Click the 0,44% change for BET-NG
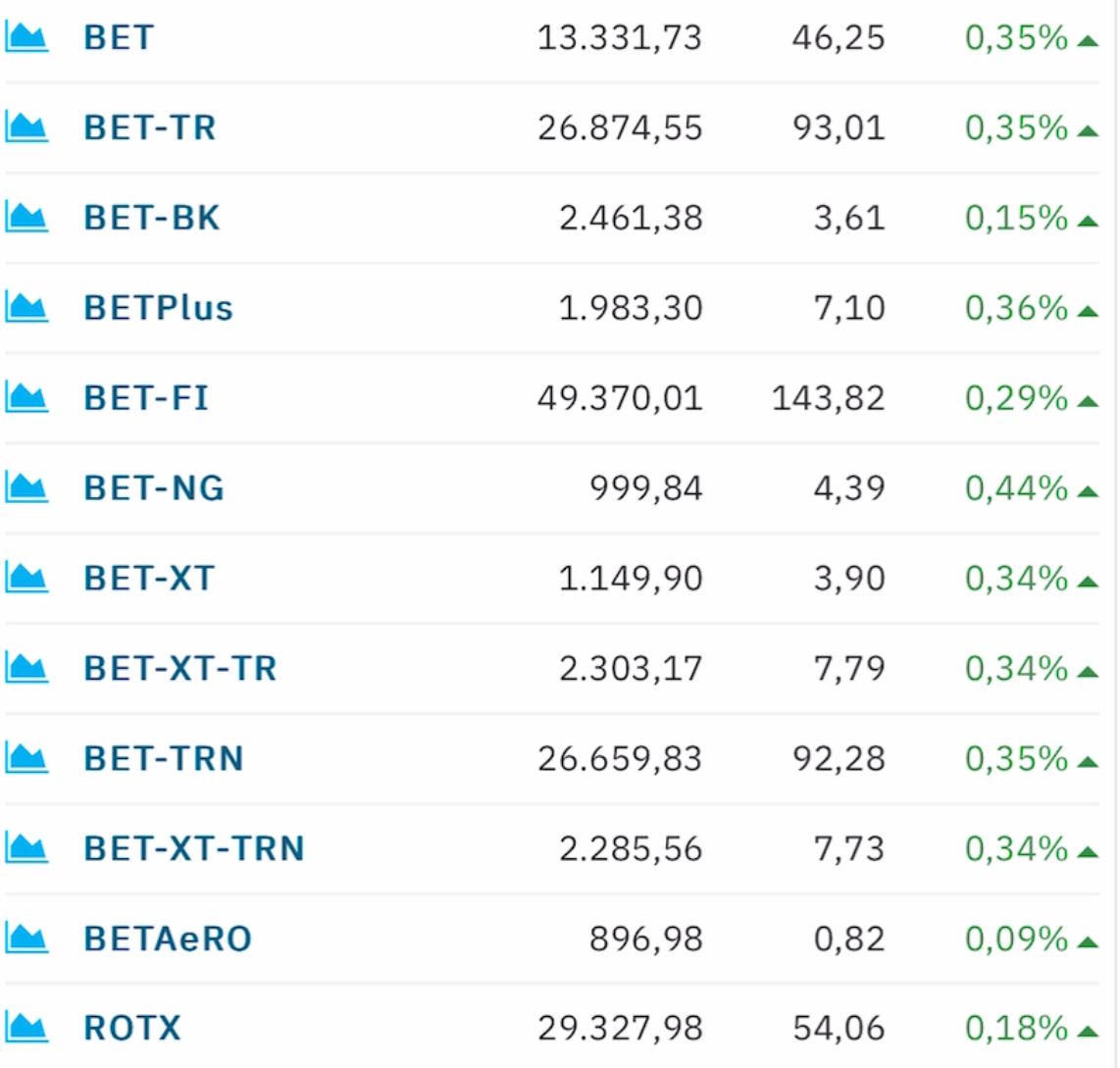The width and height of the screenshot is (1120, 1068). click(x=1016, y=488)
